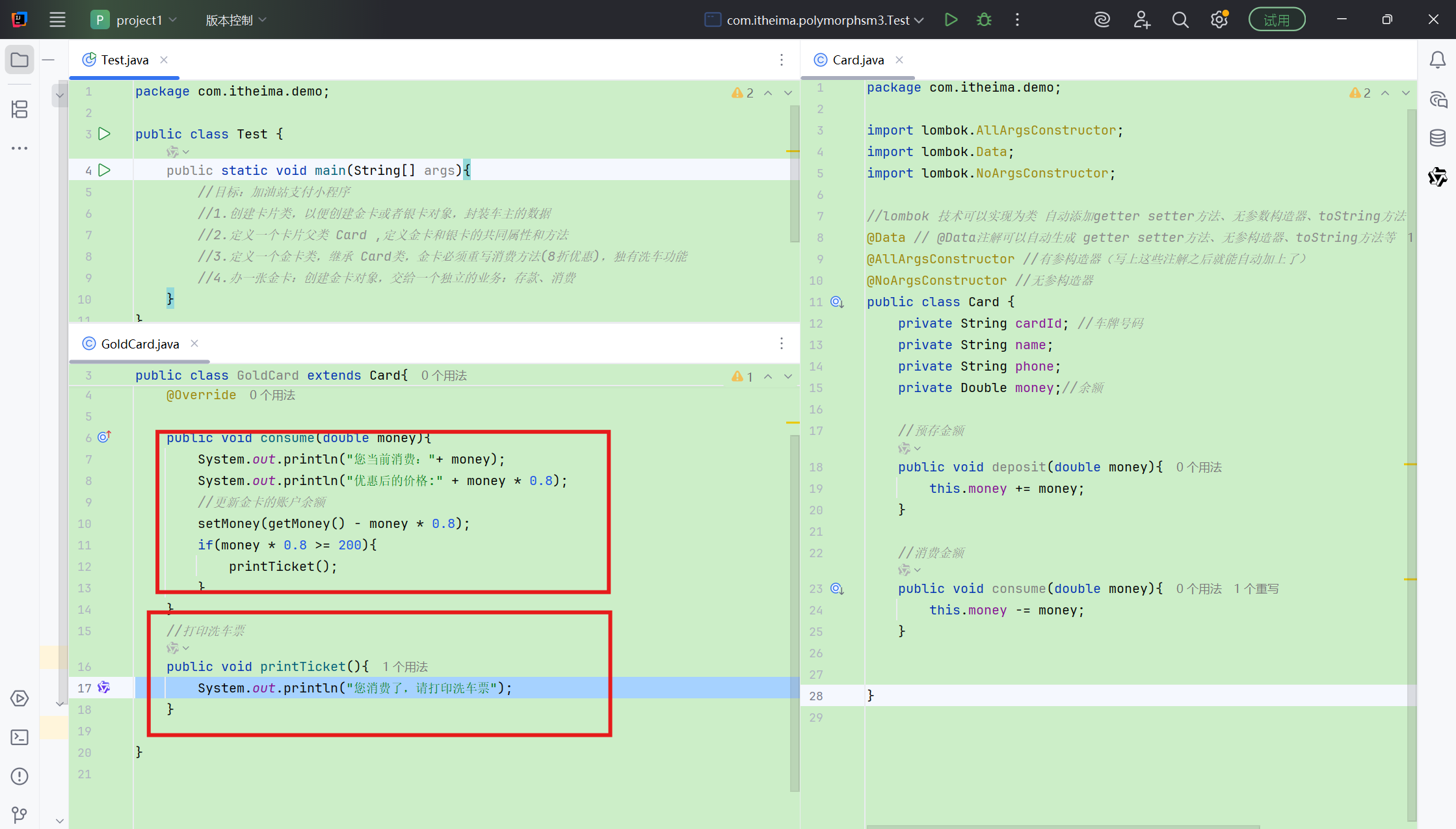
Task: Open the main hamburger menu
Action: tap(57, 20)
